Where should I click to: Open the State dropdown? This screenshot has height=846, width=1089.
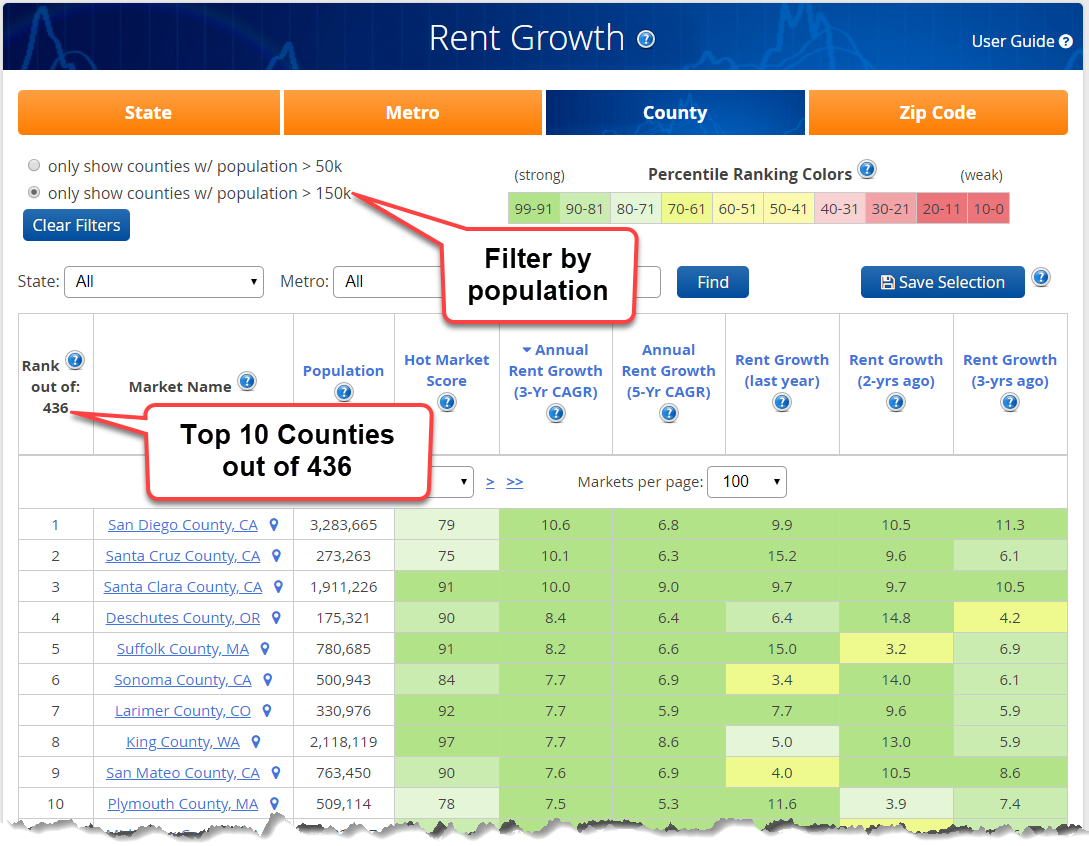point(164,282)
